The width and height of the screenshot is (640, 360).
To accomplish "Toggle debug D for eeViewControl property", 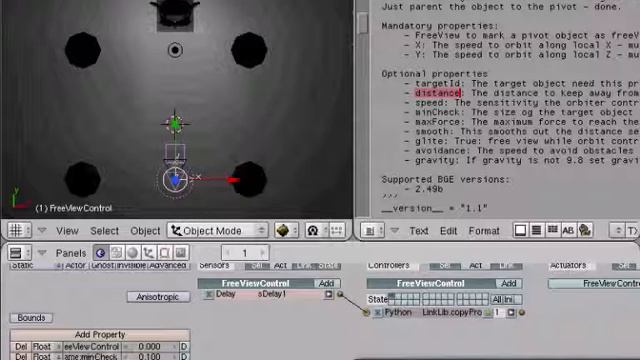I will click(x=184, y=347).
